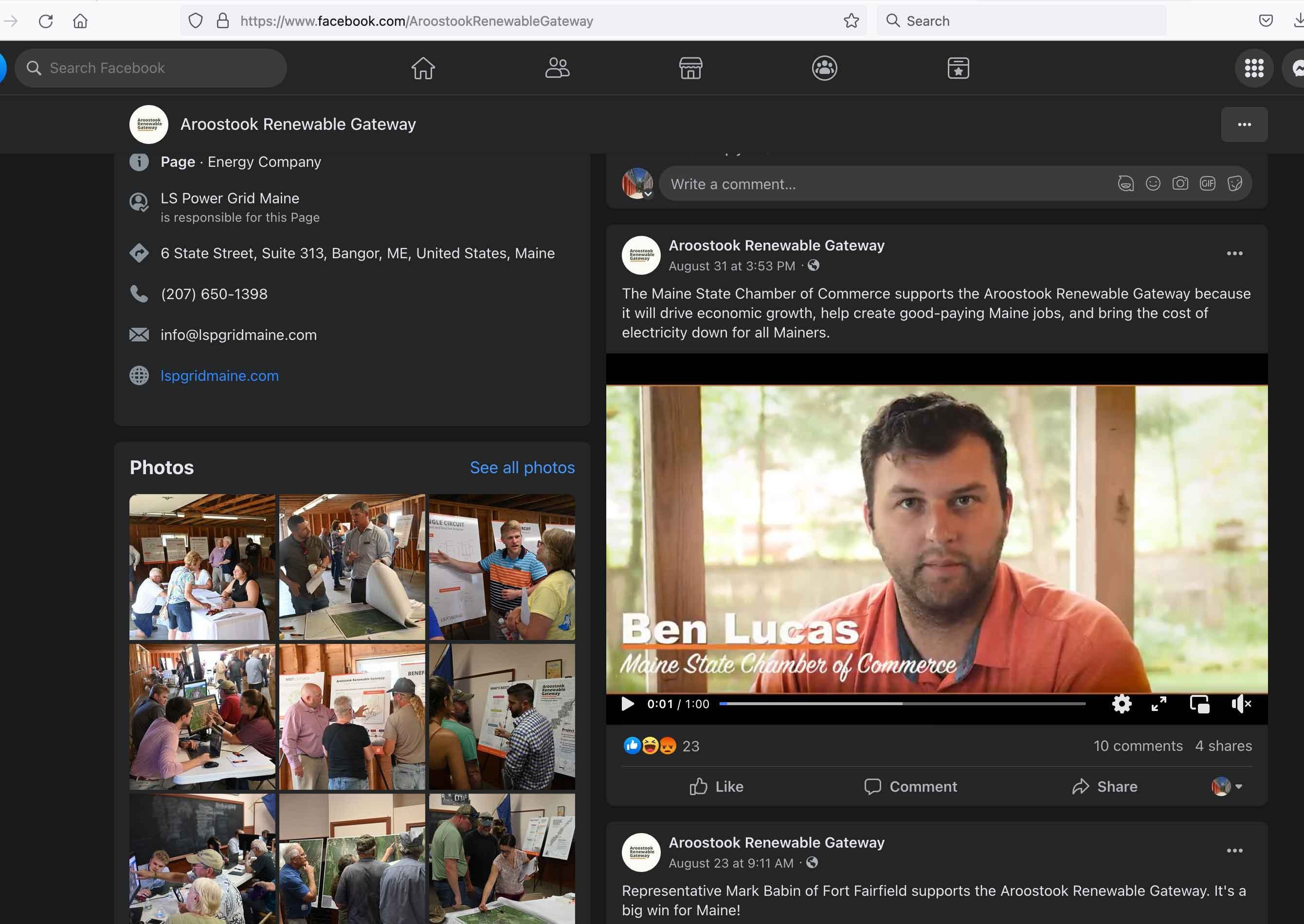Image resolution: width=1304 pixels, height=924 pixels.
Task: Open the Facebook Home feed tab
Action: click(x=423, y=68)
